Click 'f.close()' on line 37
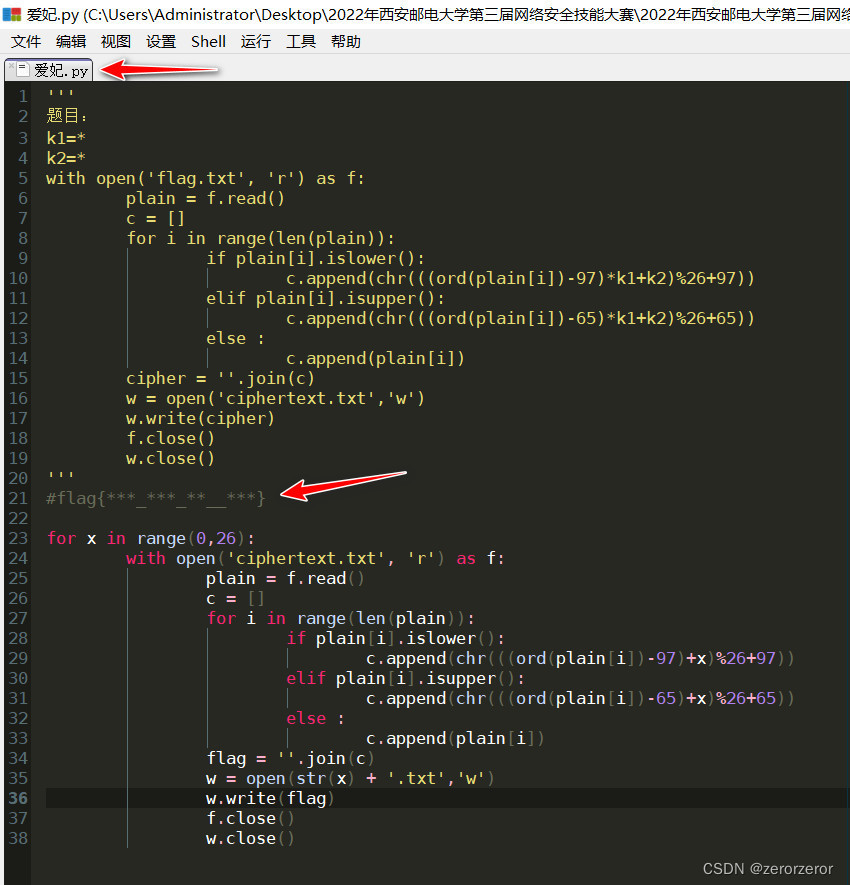850x885 pixels. [x=250, y=818]
